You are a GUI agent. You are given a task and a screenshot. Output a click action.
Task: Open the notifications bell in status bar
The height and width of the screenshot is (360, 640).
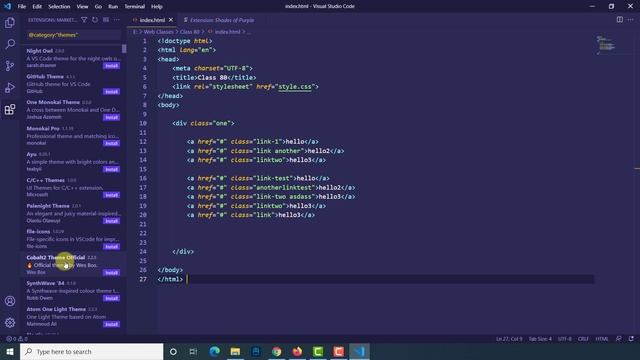pos(631,339)
